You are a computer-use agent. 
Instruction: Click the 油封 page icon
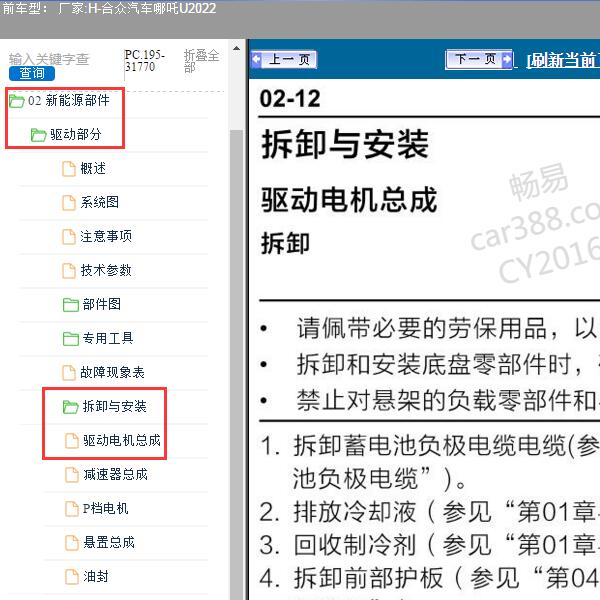tap(72, 576)
